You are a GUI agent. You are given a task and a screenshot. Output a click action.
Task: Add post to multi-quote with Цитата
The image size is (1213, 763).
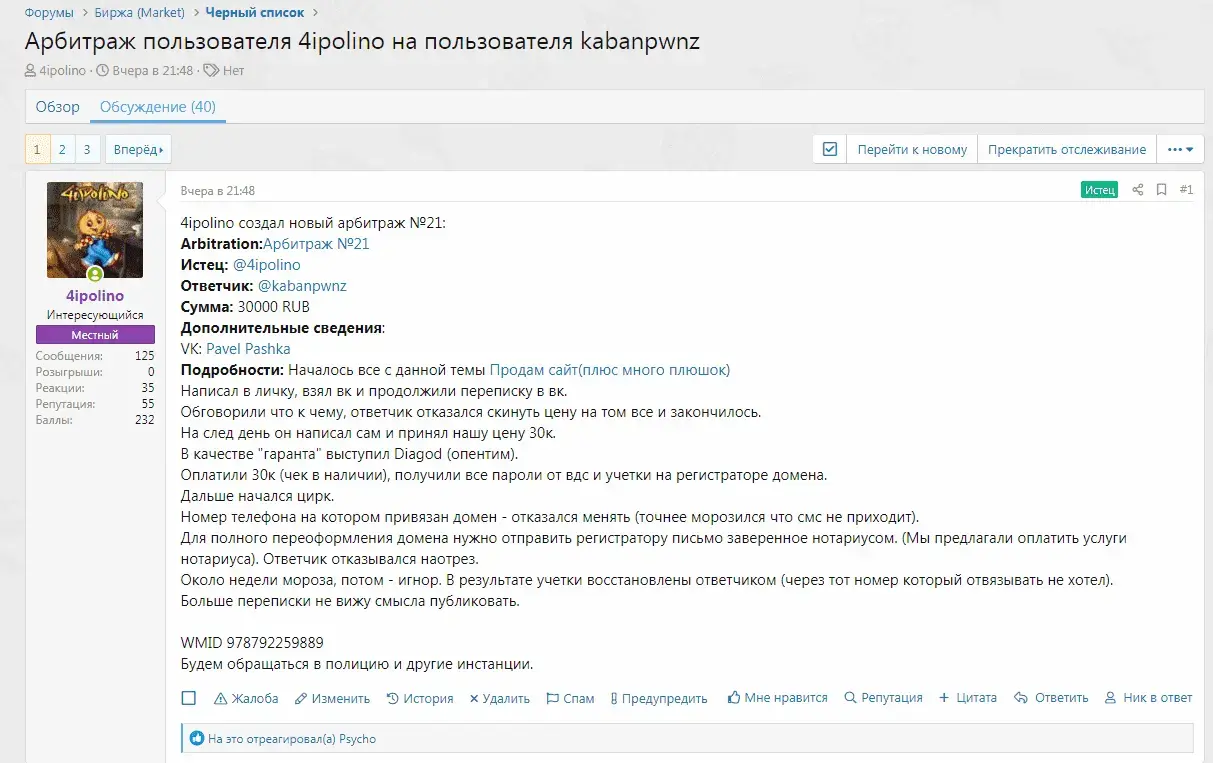[968, 698]
